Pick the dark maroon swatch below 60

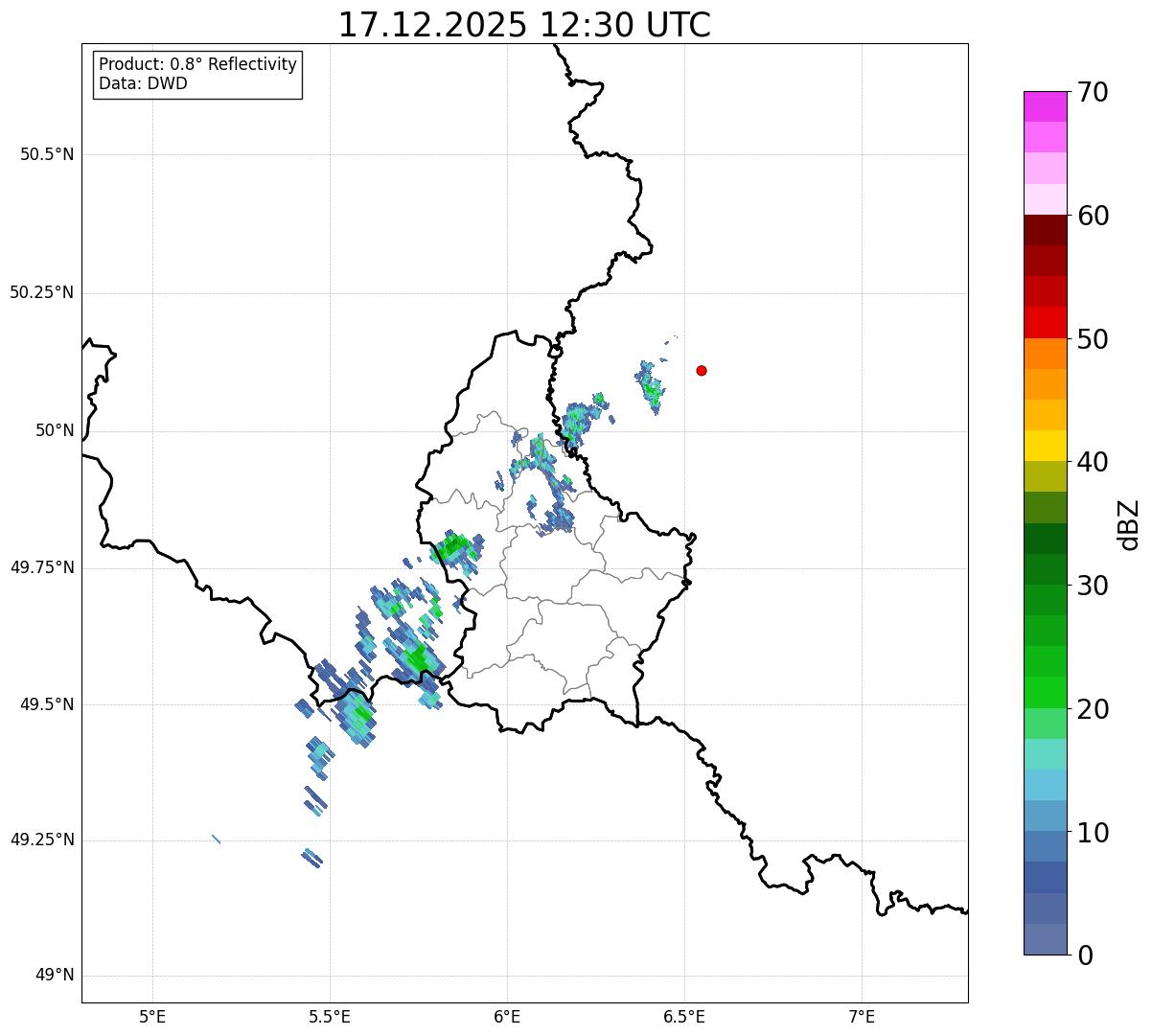(x=1045, y=230)
